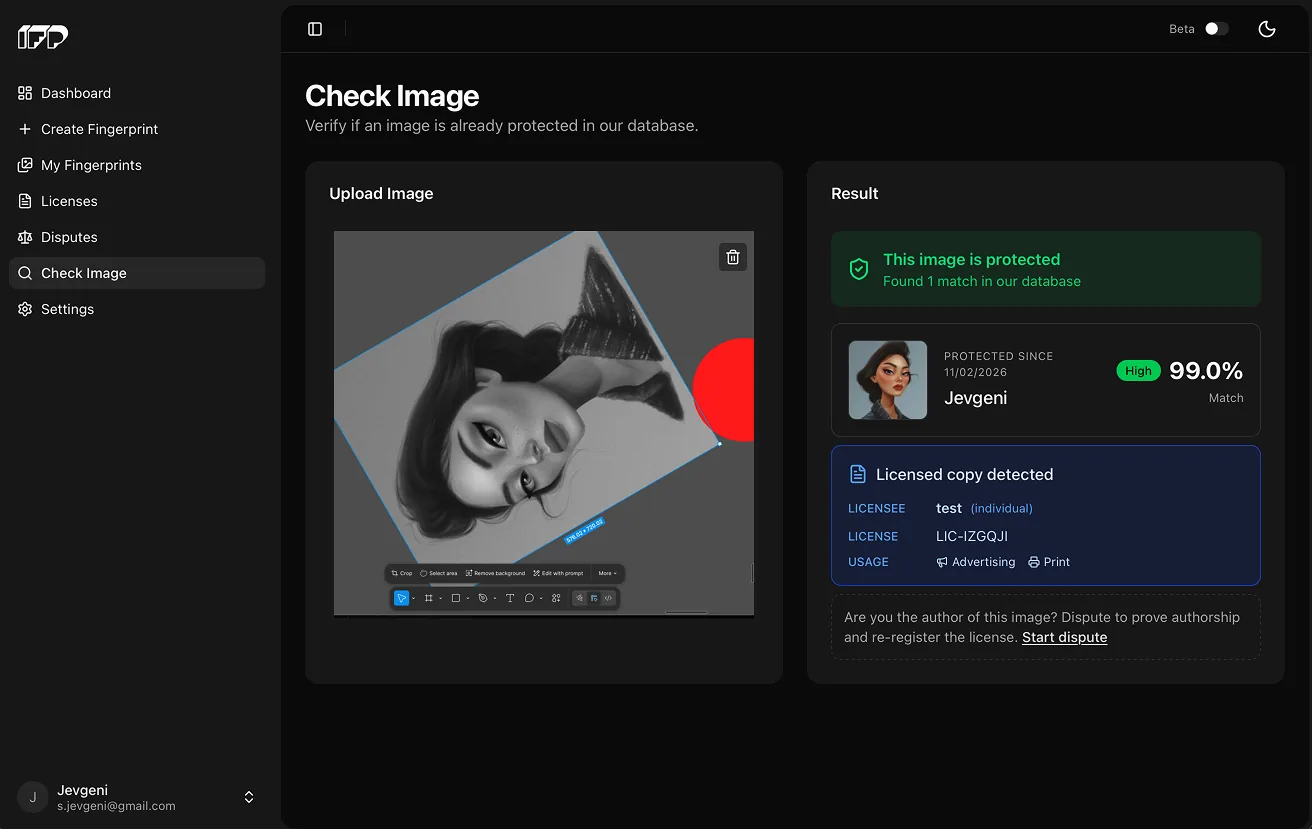Image resolution: width=1312 pixels, height=829 pixels.
Task: Navigate to Licenses
Action: (137, 201)
